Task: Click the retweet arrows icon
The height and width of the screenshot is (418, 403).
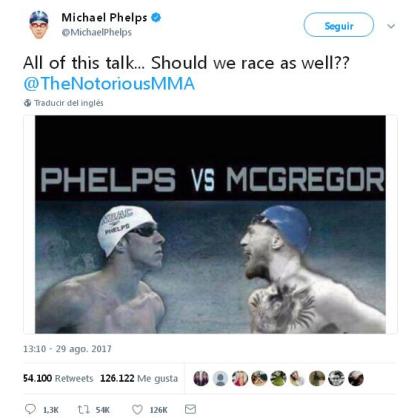Action: tap(82, 409)
